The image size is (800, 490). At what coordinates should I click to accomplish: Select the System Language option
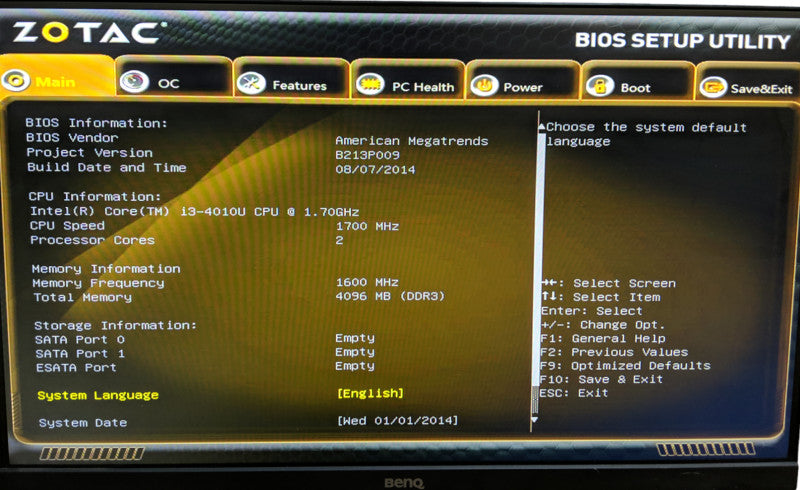[x=98, y=396]
